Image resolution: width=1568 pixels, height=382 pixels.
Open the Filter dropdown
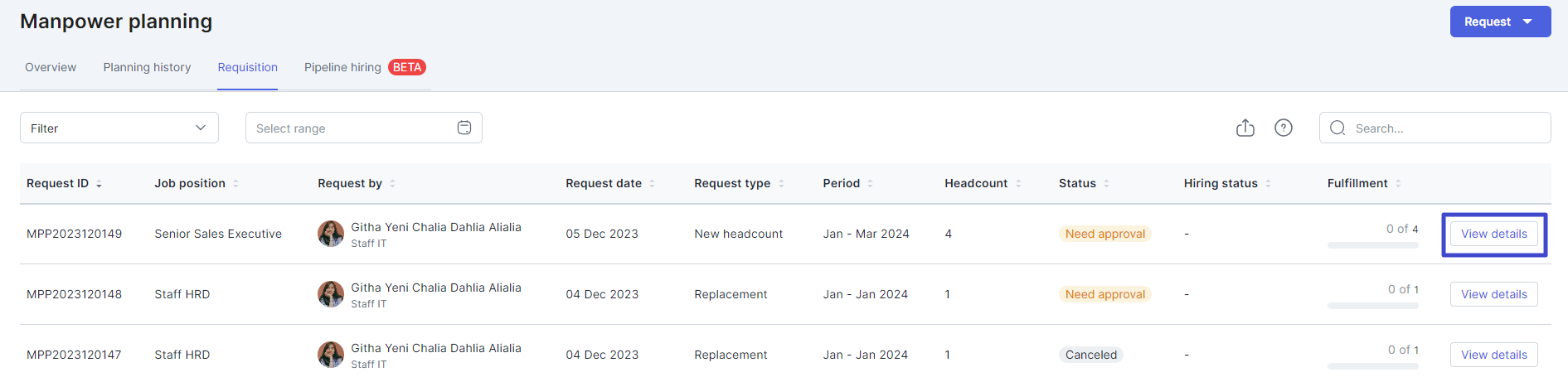pyautogui.click(x=119, y=128)
